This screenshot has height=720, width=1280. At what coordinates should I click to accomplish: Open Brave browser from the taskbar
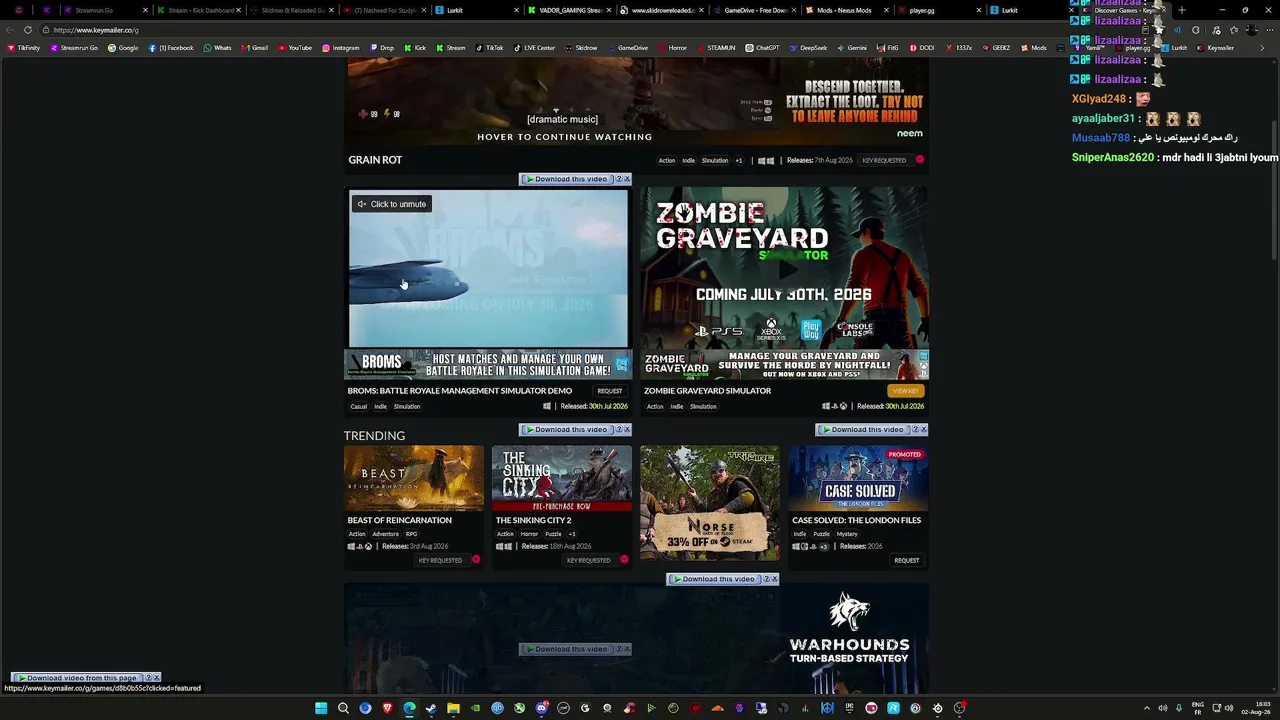(x=387, y=708)
